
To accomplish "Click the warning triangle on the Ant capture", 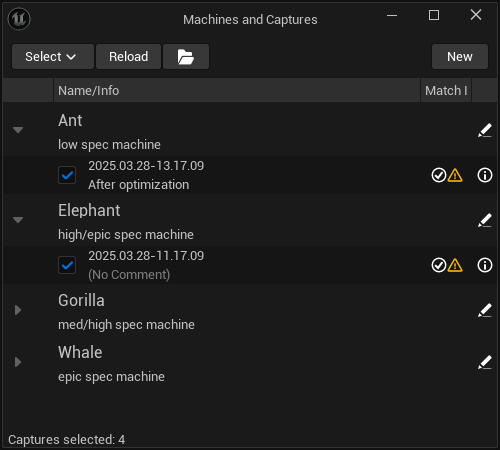I will click(455, 175).
